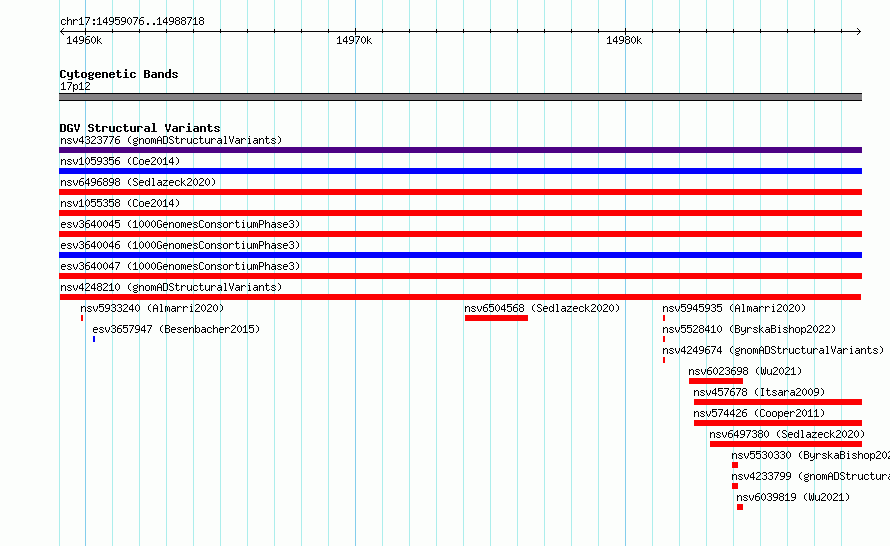890x546 pixels.
Task: Click the small red nsv5530330 block
Action: [x=735, y=465]
